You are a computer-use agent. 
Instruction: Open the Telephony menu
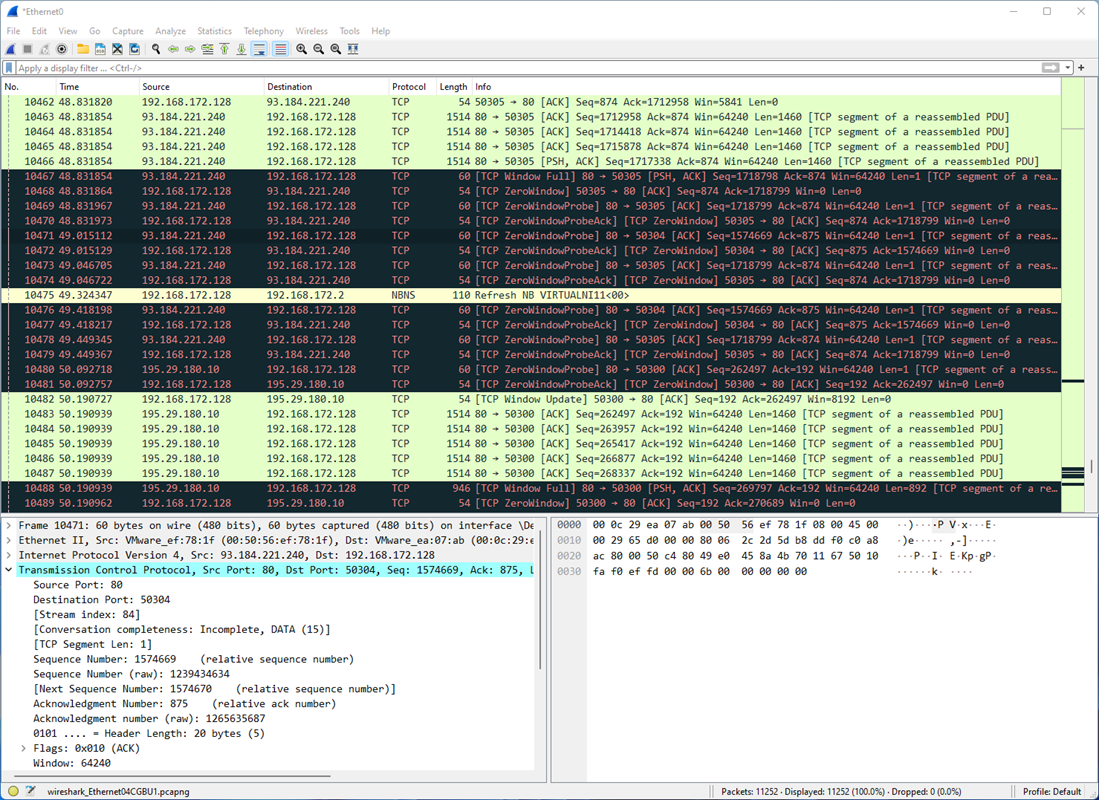(264, 31)
